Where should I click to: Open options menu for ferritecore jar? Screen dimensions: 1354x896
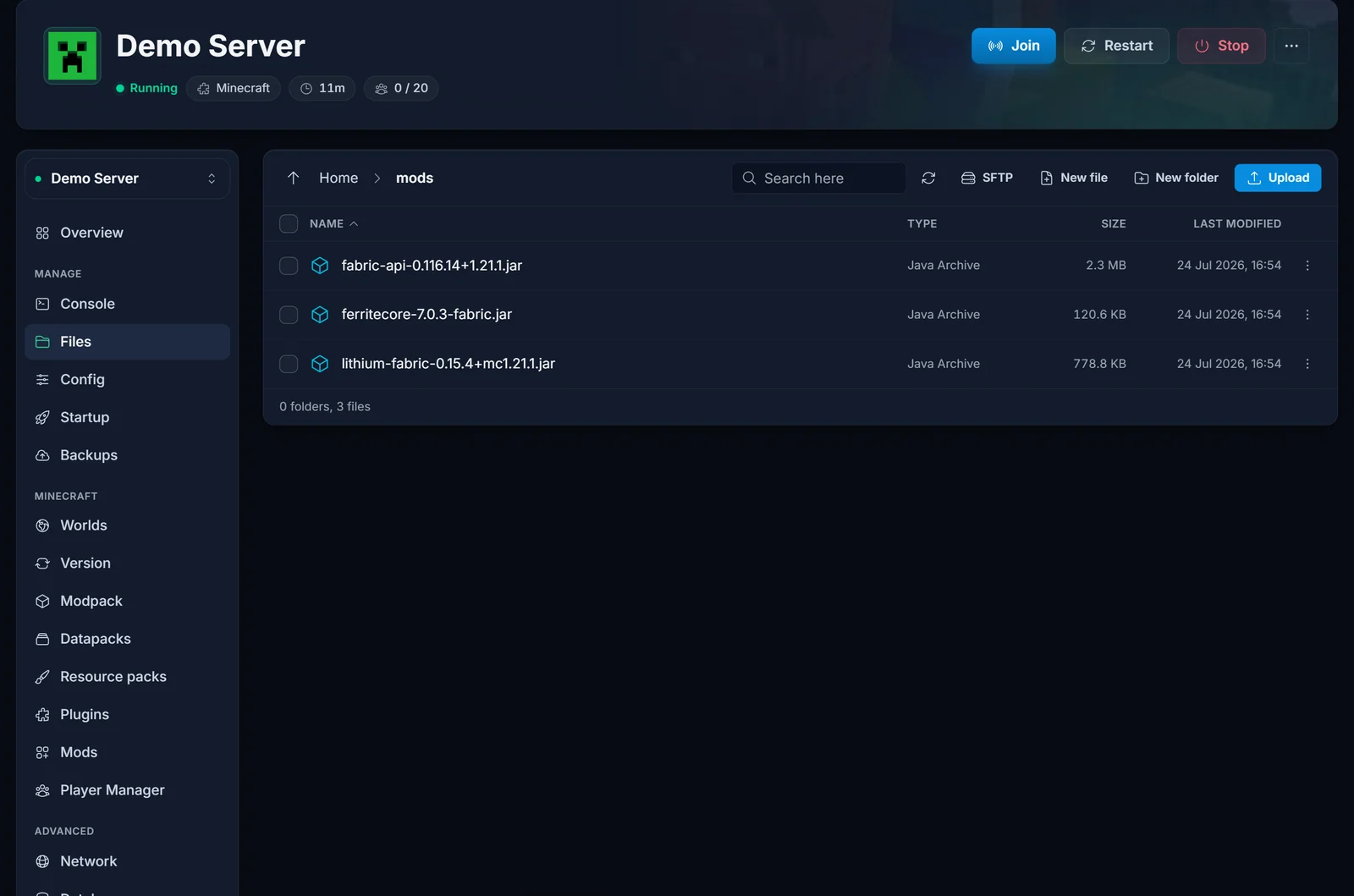tap(1307, 315)
